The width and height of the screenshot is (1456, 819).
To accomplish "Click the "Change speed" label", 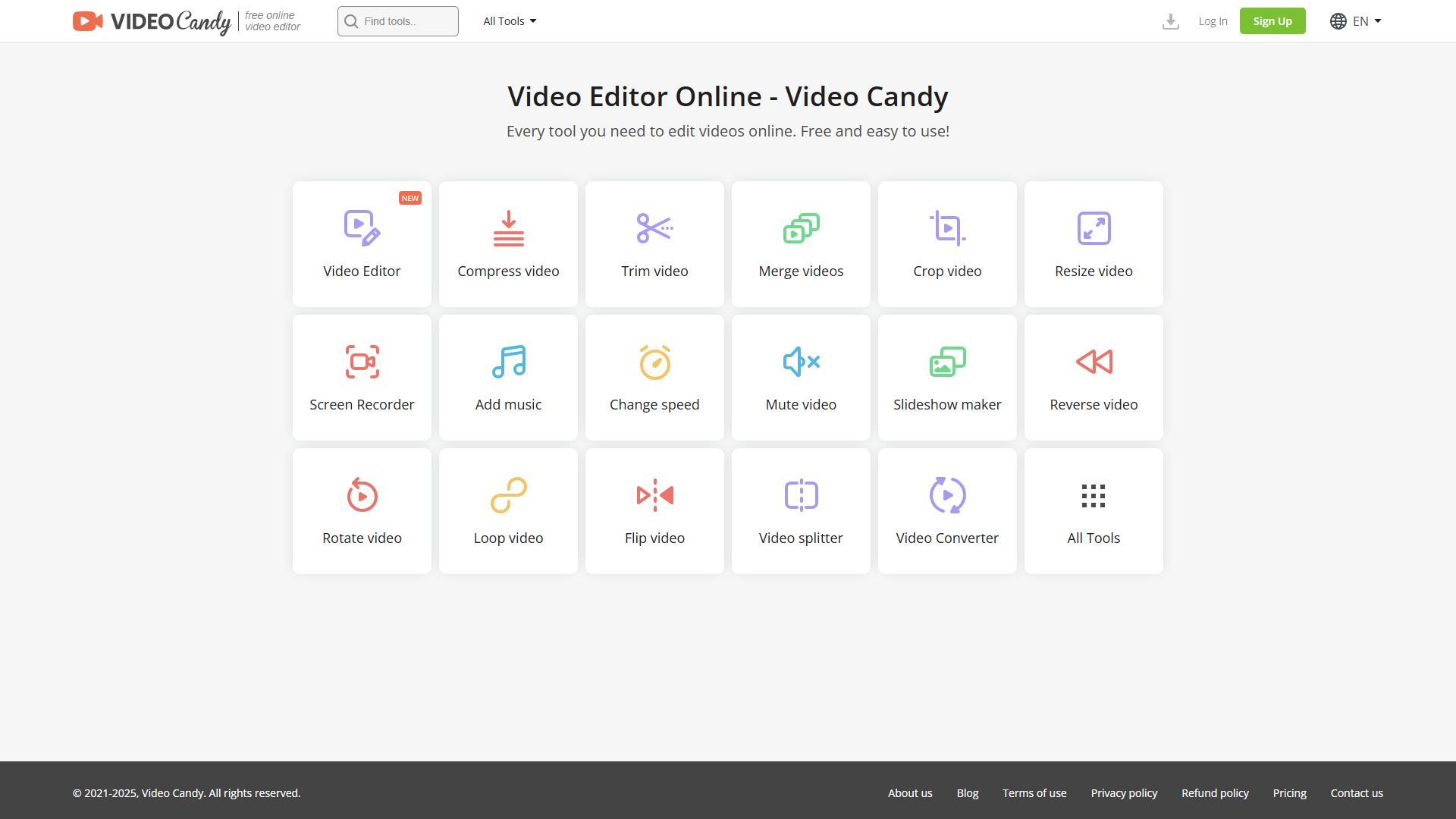I will point(654,405).
